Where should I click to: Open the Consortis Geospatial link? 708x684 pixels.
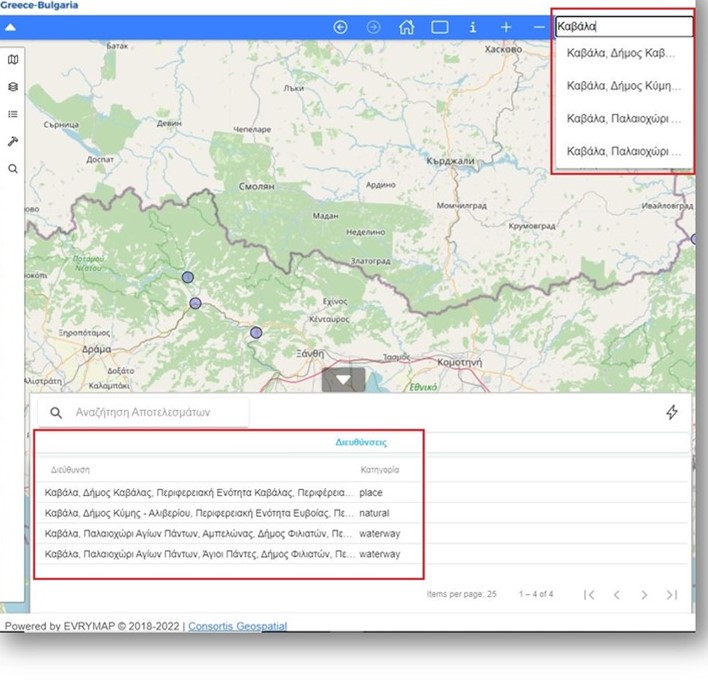pyautogui.click(x=238, y=626)
